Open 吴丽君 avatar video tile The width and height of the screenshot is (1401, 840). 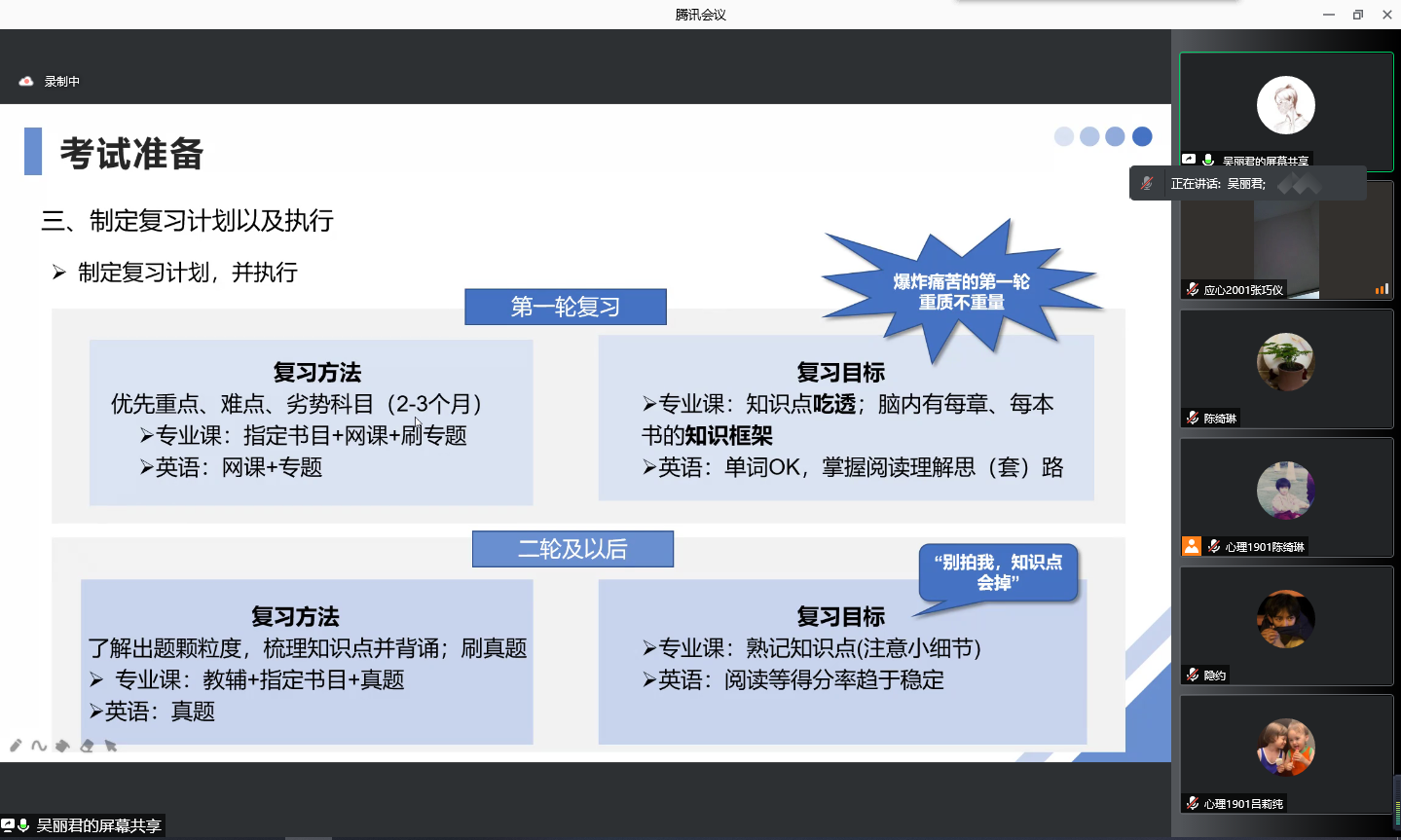click(x=1285, y=105)
